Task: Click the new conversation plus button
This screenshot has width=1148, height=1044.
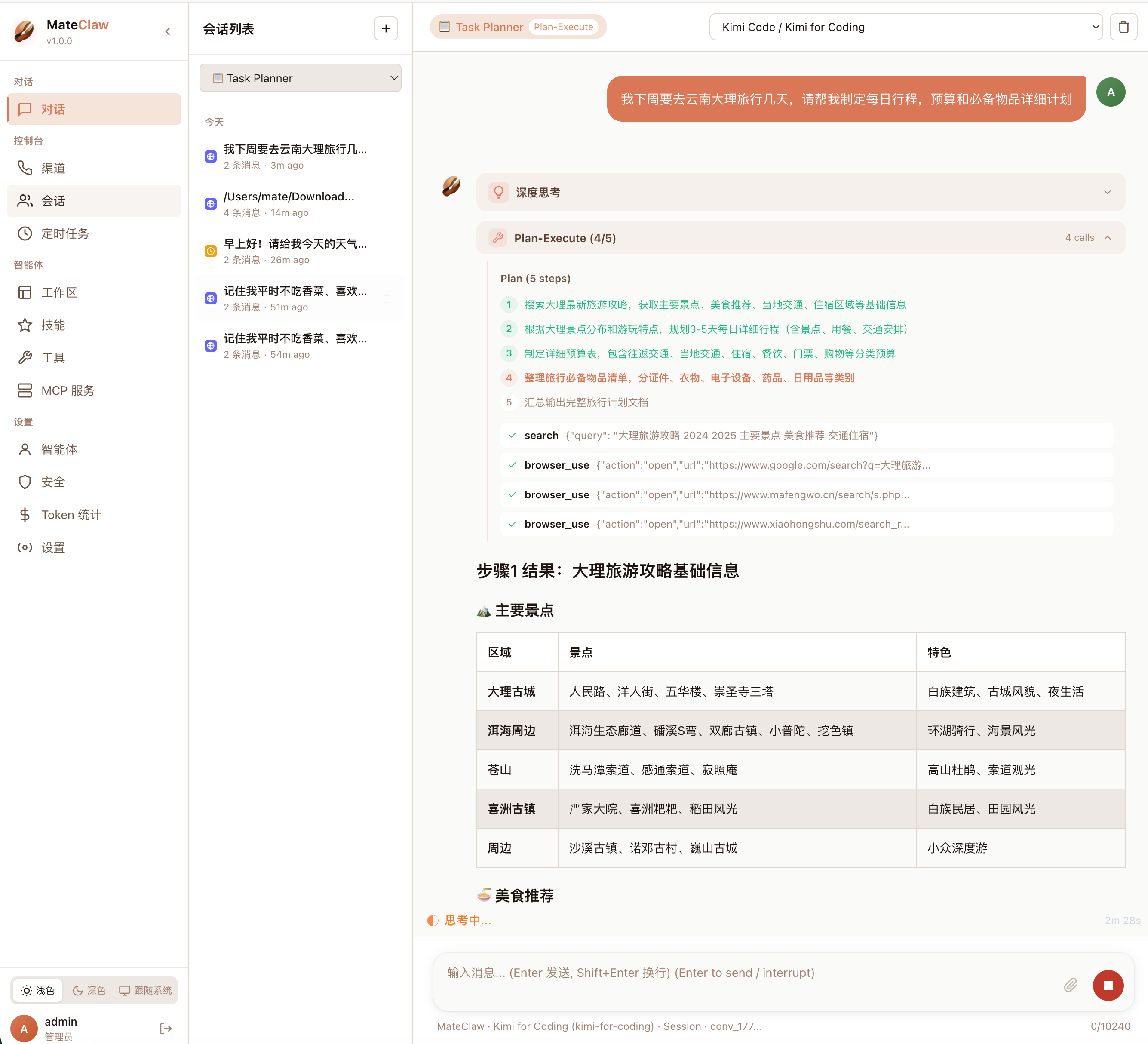Action: coord(386,28)
